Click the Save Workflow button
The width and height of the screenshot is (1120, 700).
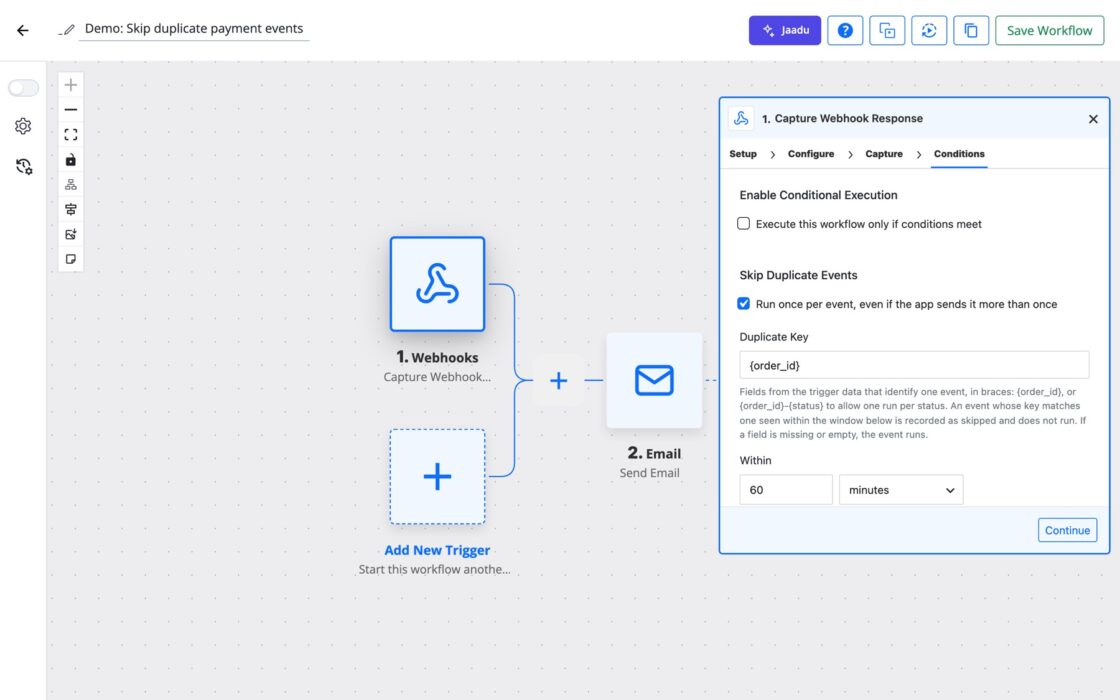[x=1049, y=31]
